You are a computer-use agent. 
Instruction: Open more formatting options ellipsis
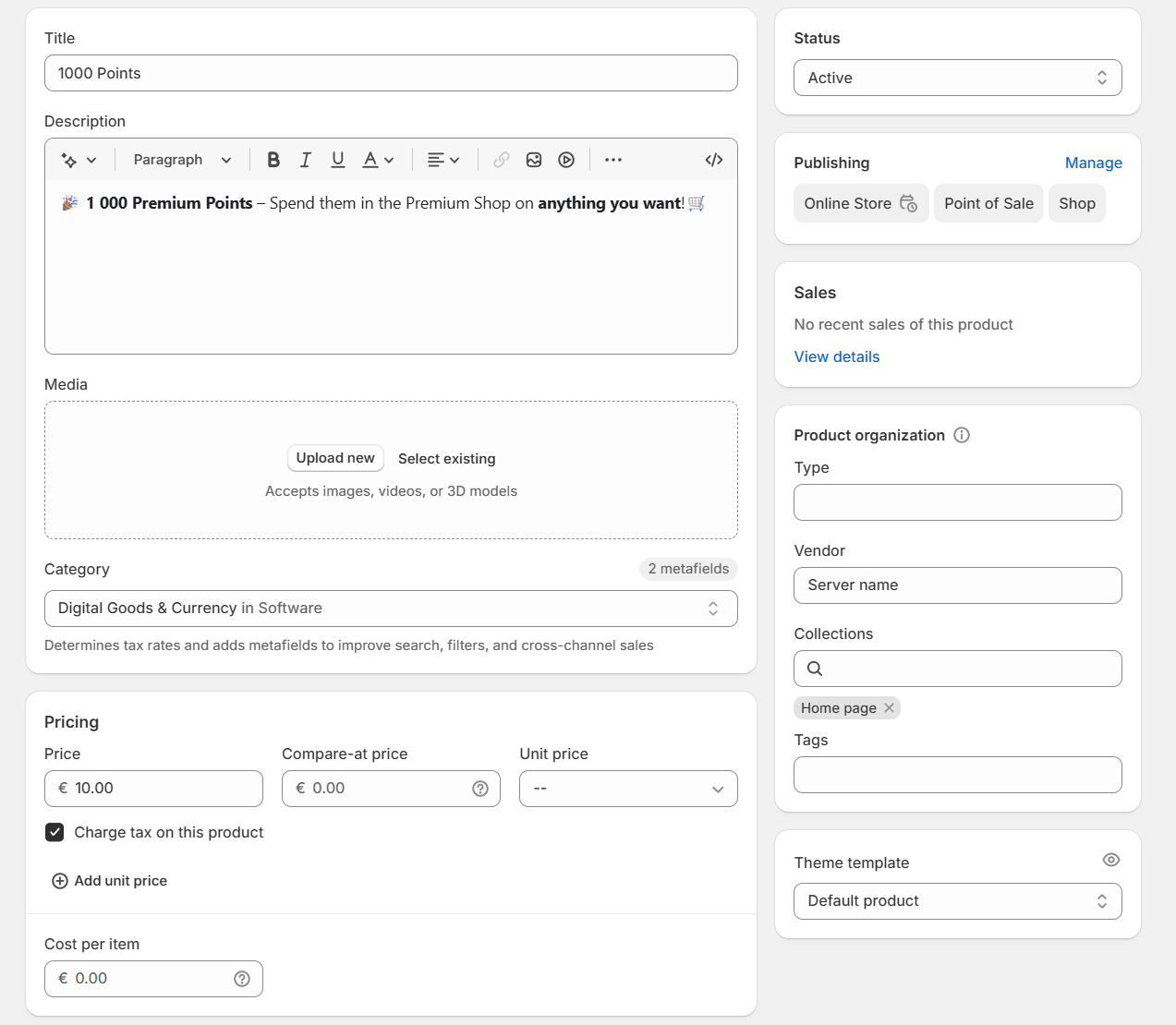[x=613, y=160]
